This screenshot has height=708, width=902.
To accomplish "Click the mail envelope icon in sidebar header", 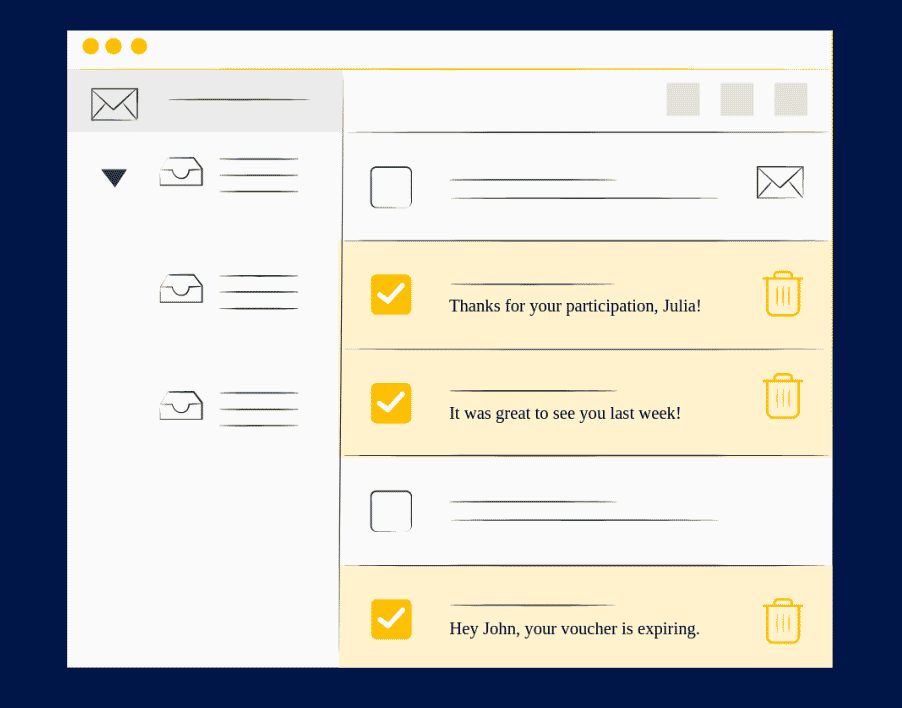I will [x=114, y=104].
